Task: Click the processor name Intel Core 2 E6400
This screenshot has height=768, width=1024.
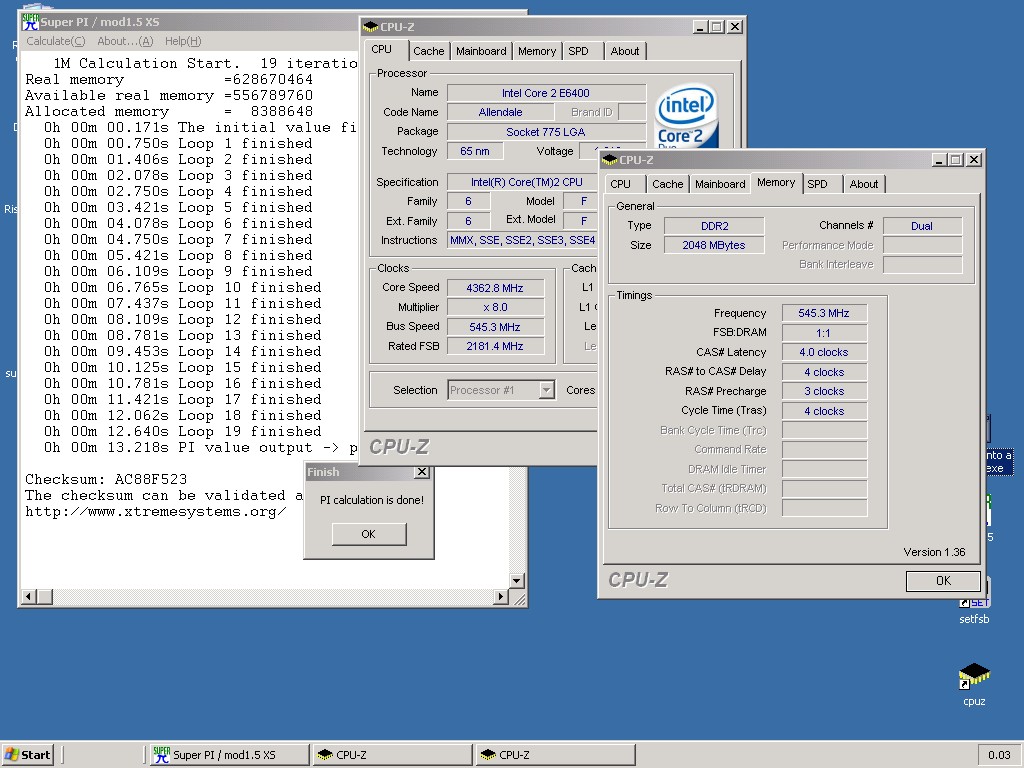Action: [546, 93]
